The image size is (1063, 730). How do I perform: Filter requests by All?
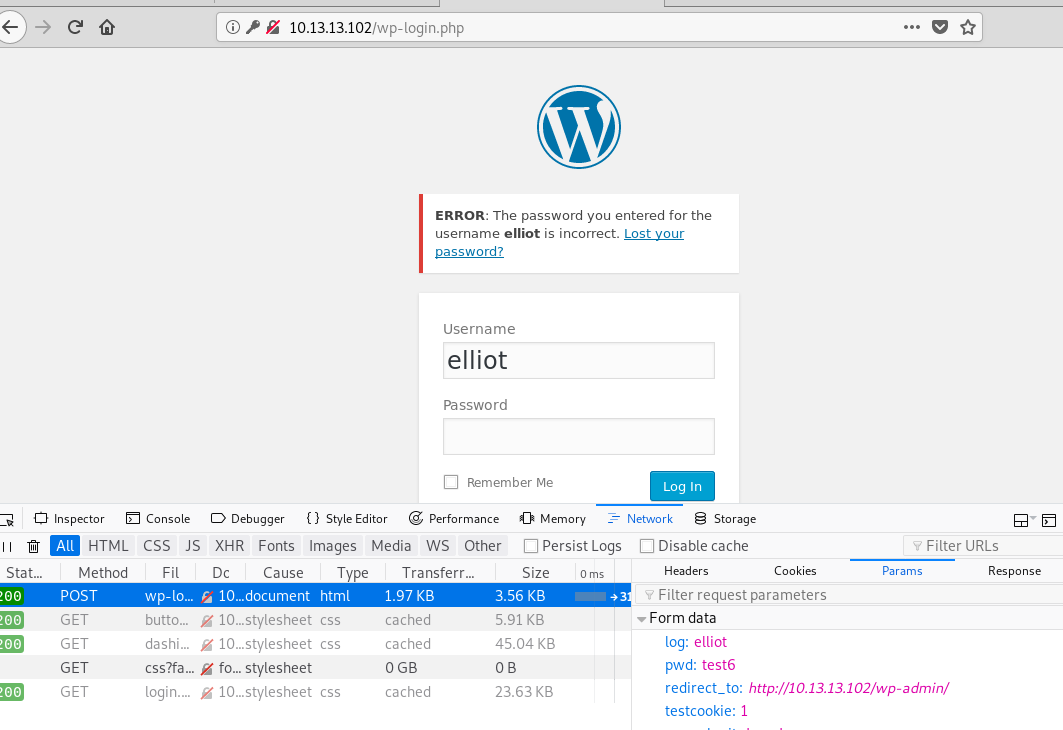(x=65, y=546)
